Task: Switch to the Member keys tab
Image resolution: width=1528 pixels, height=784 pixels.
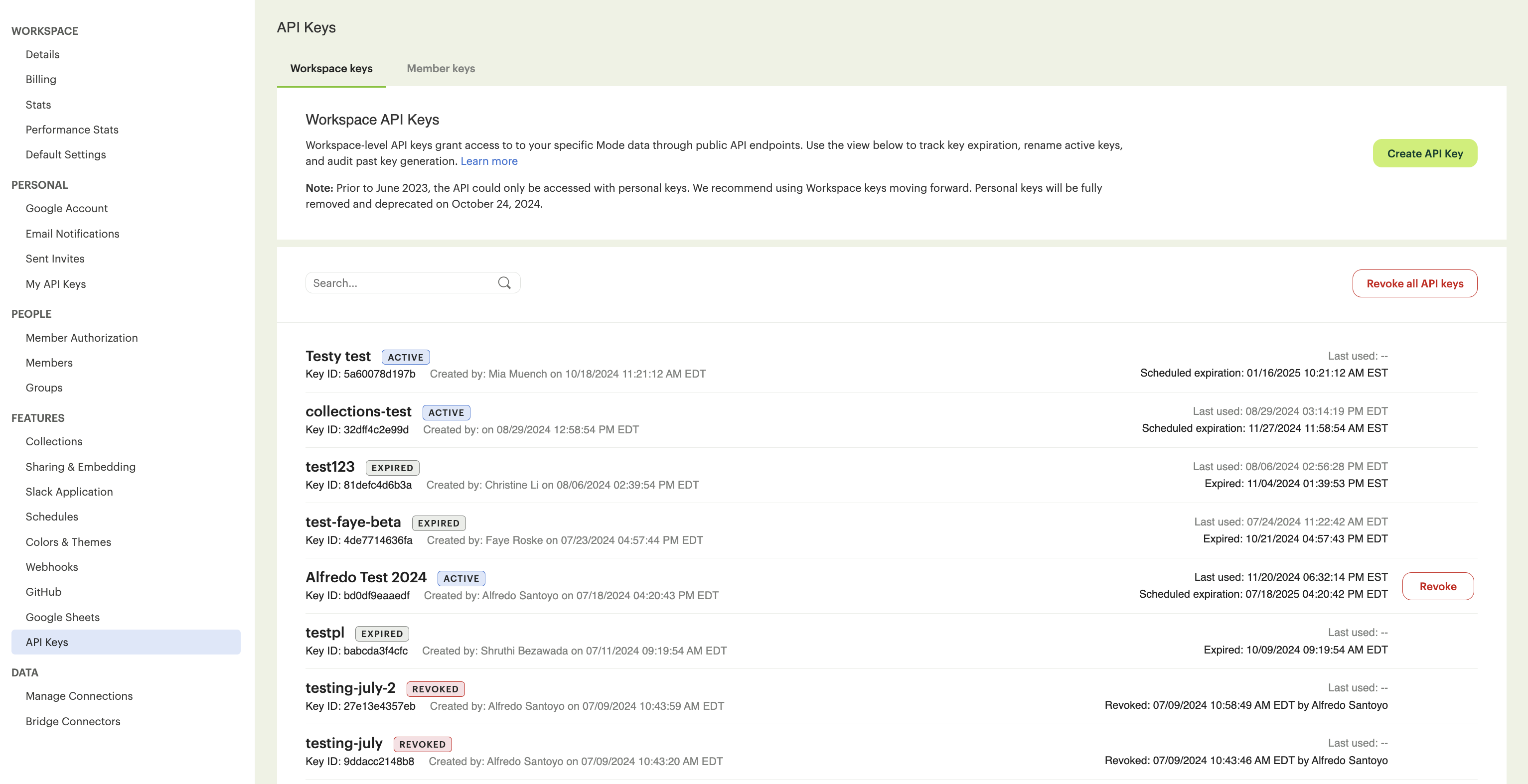Action: click(440, 68)
